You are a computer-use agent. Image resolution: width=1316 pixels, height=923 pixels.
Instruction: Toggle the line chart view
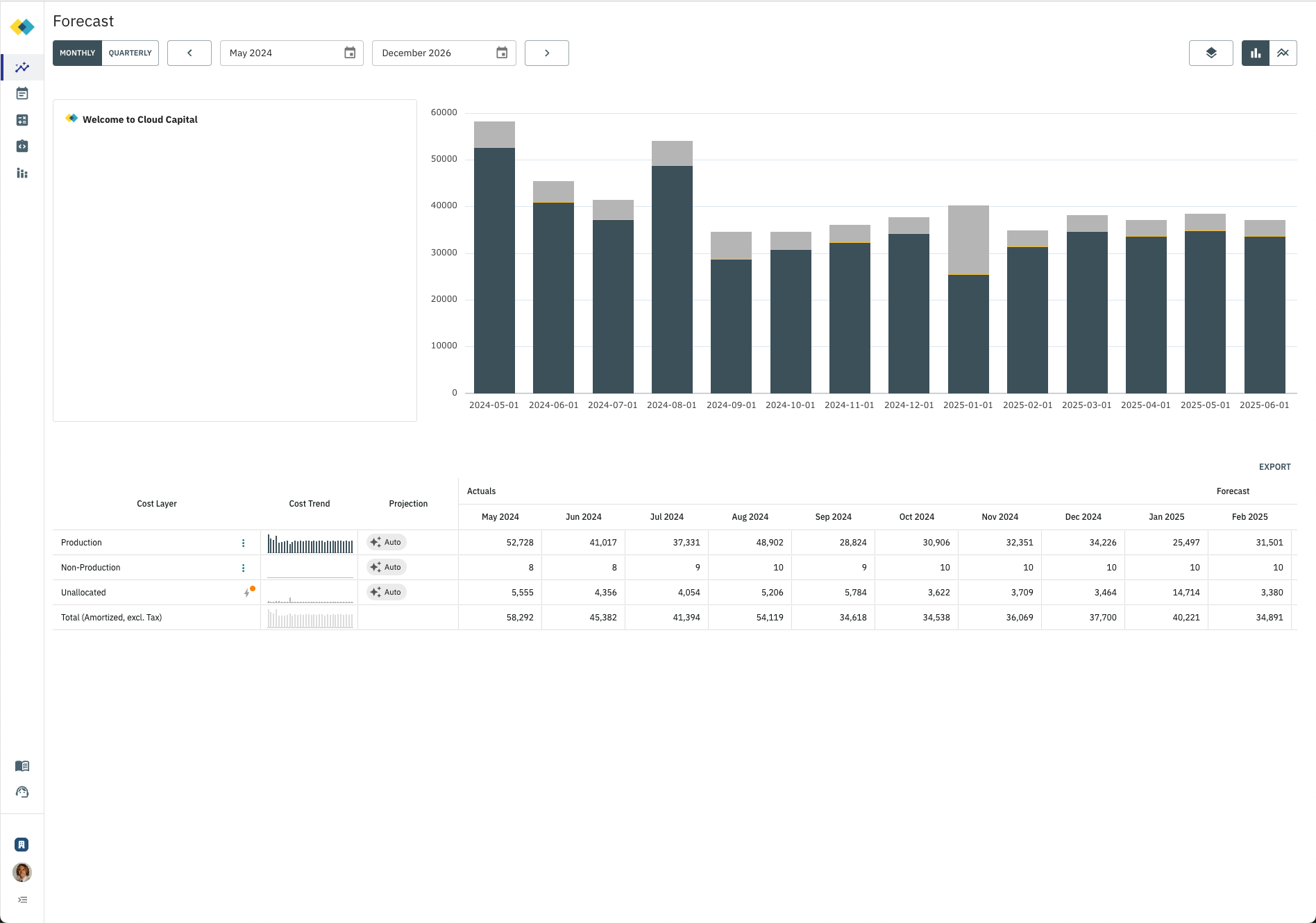click(x=1283, y=53)
